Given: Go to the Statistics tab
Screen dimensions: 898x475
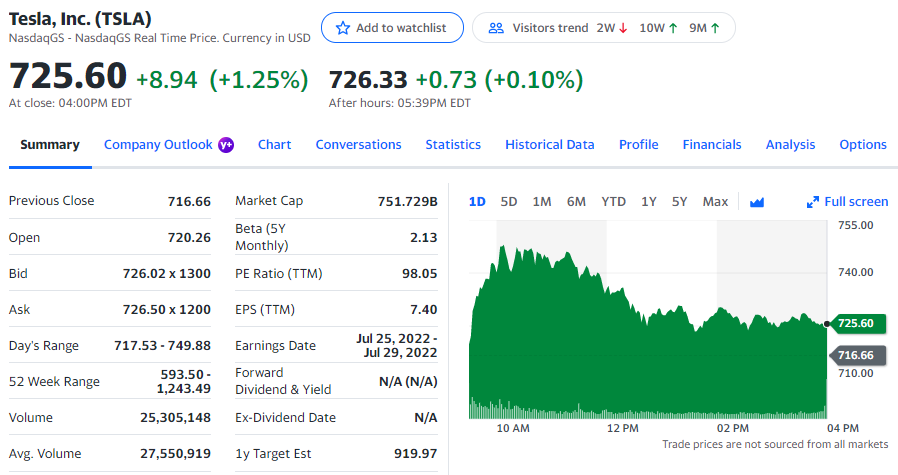Looking at the screenshot, I should pos(453,145).
